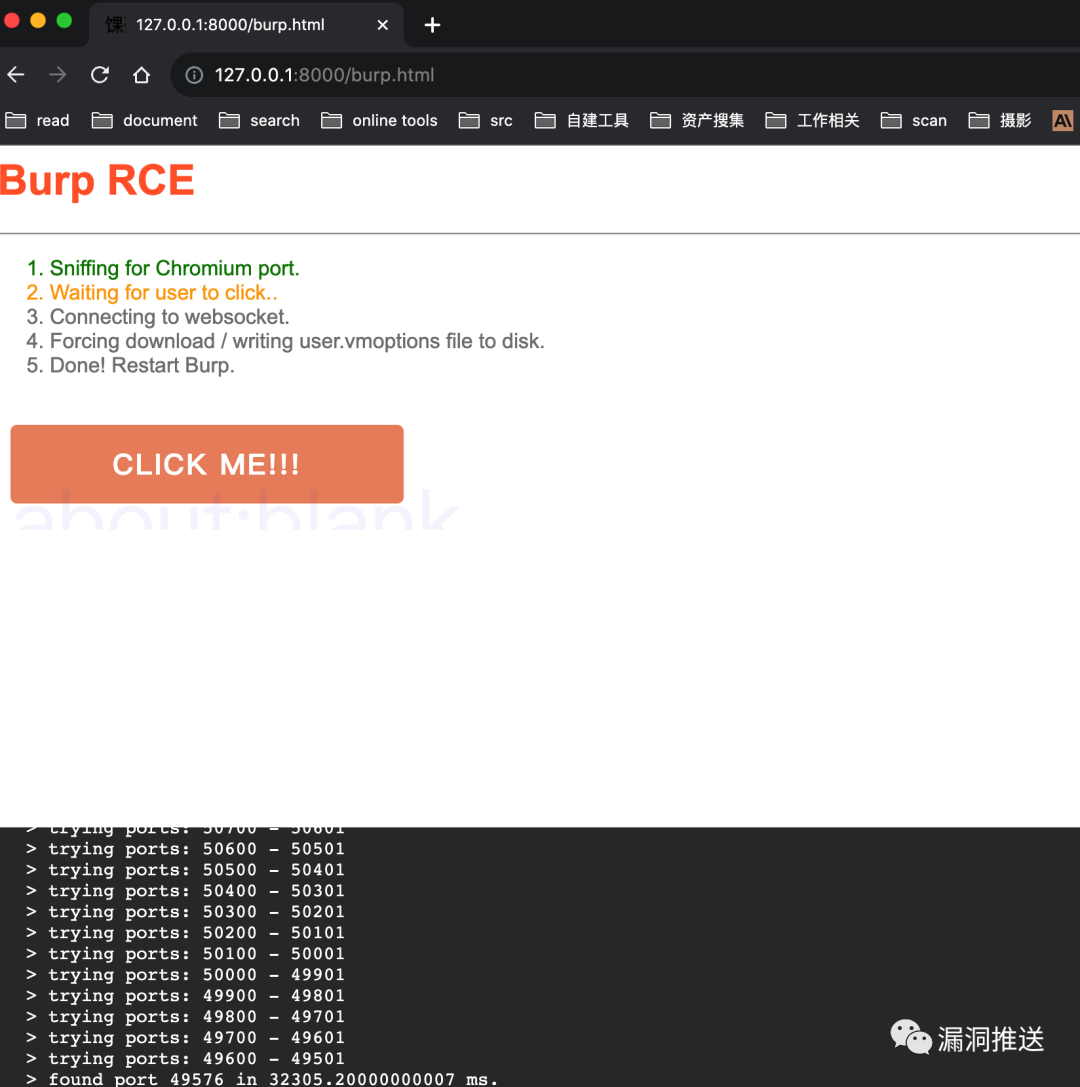Select step 2 Waiting for user to click
The height and width of the screenshot is (1087, 1080).
point(152,293)
